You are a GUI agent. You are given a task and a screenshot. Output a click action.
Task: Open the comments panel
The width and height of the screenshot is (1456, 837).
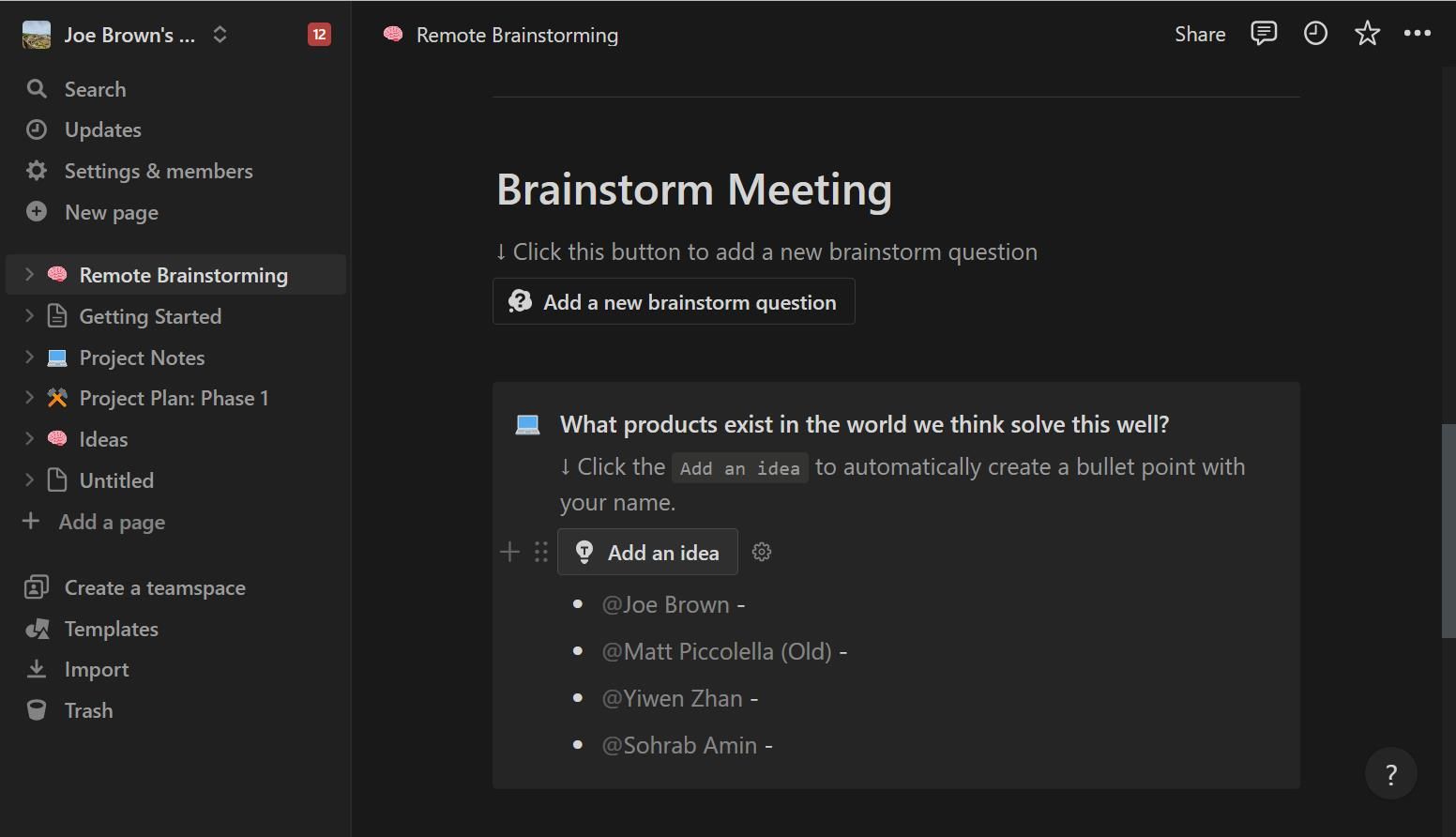(1264, 33)
